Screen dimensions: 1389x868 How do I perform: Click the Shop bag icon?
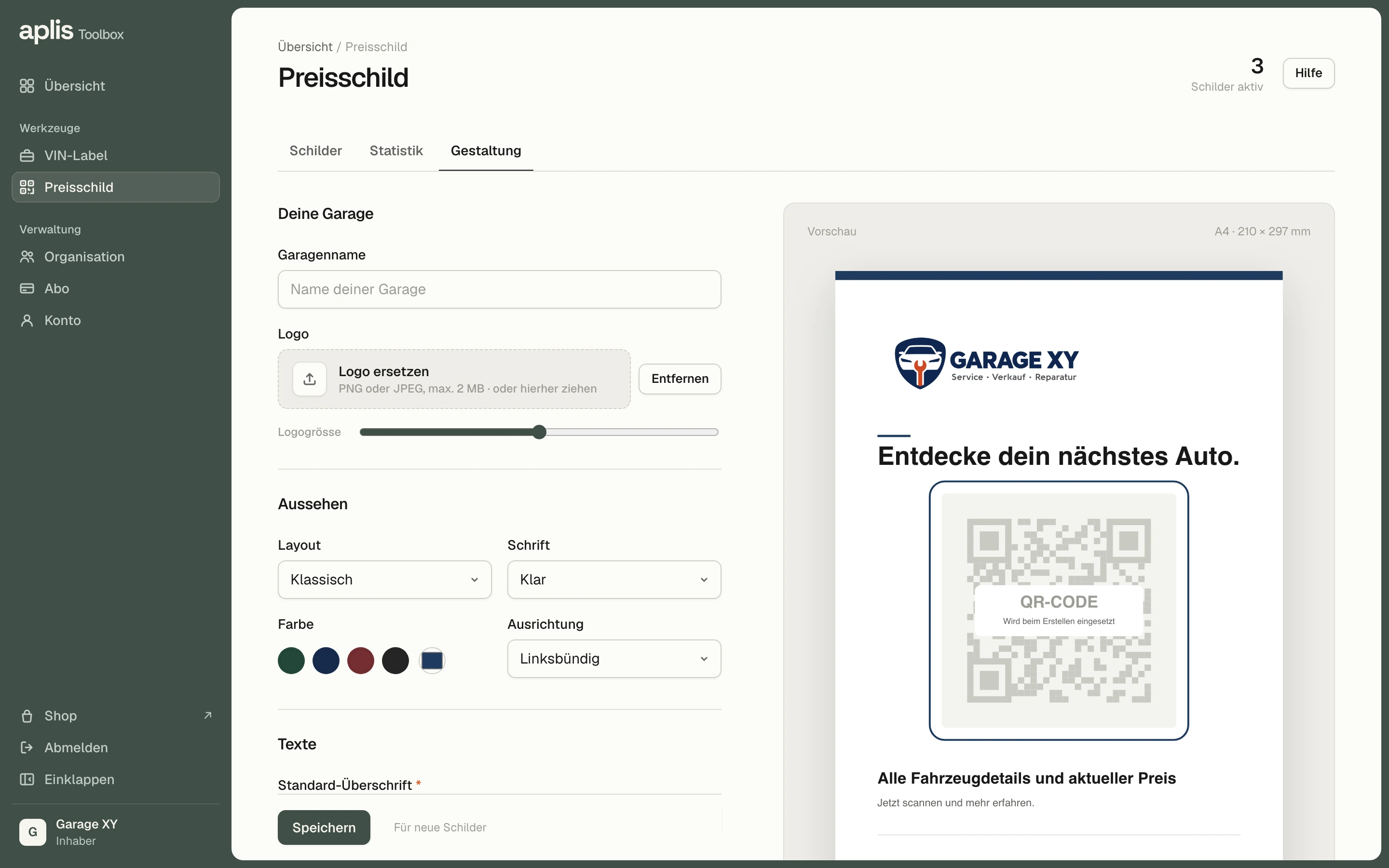pyautogui.click(x=27, y=716)
